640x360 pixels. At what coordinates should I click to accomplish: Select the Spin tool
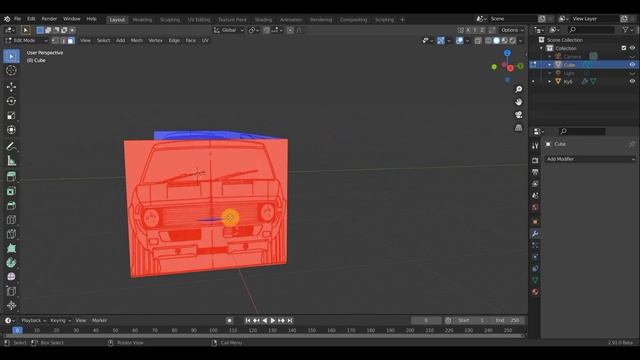click(x=11, y=262)
